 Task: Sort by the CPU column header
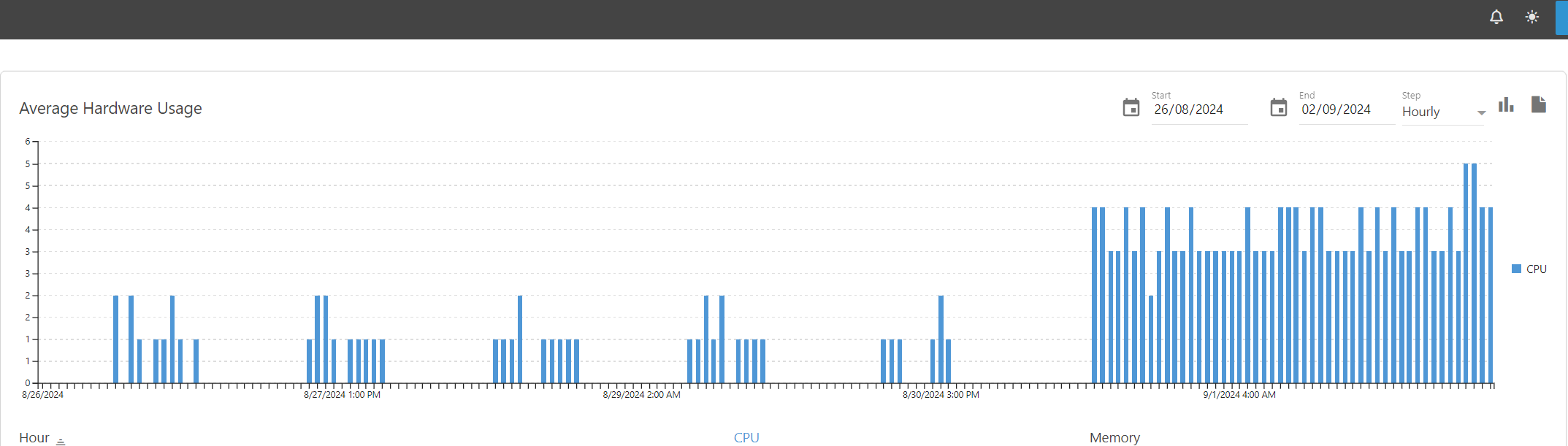746,438
